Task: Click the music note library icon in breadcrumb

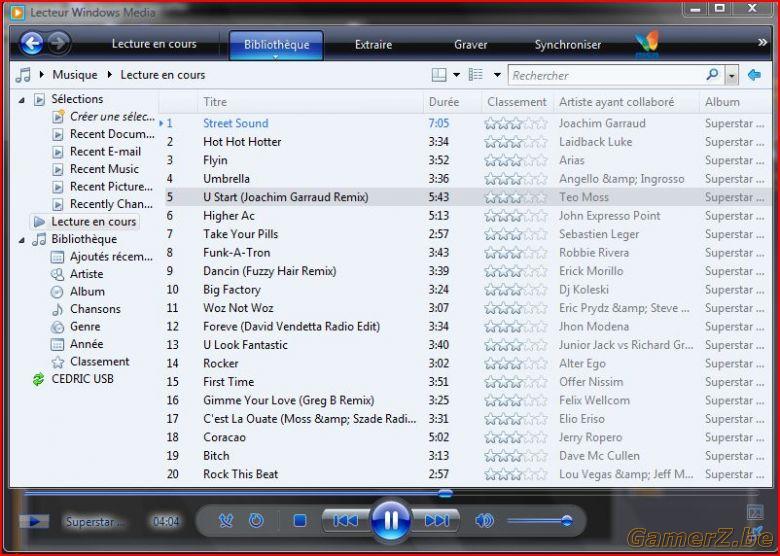Action: 23,75
